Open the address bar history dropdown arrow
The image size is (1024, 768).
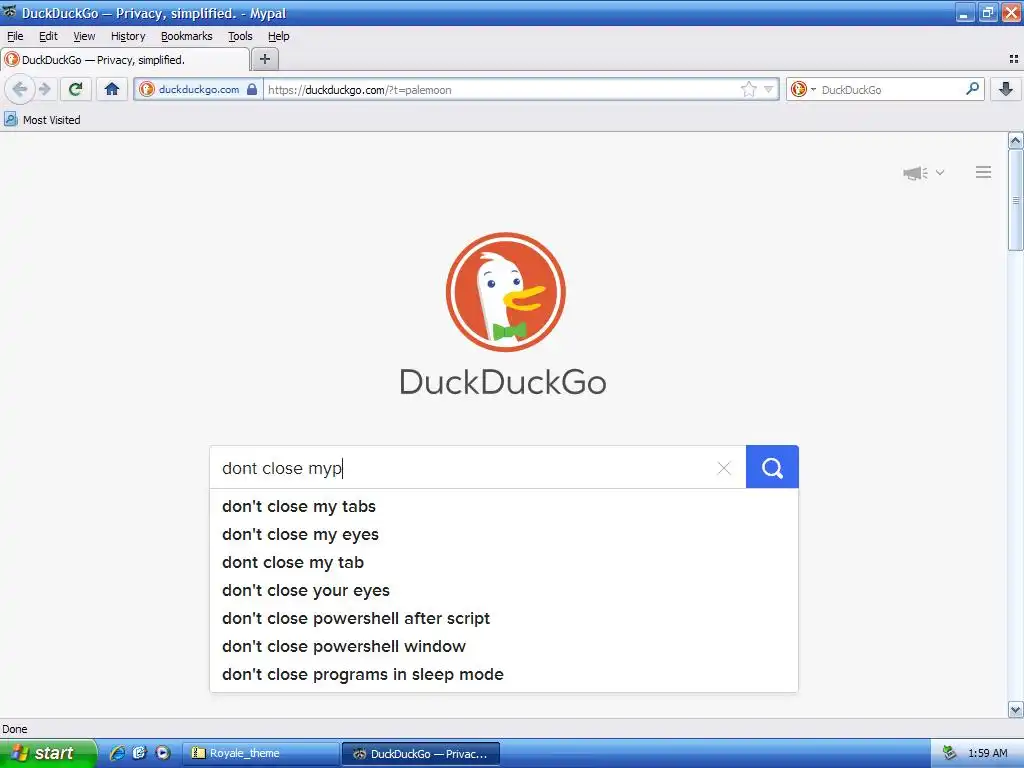tap(769, 89)
